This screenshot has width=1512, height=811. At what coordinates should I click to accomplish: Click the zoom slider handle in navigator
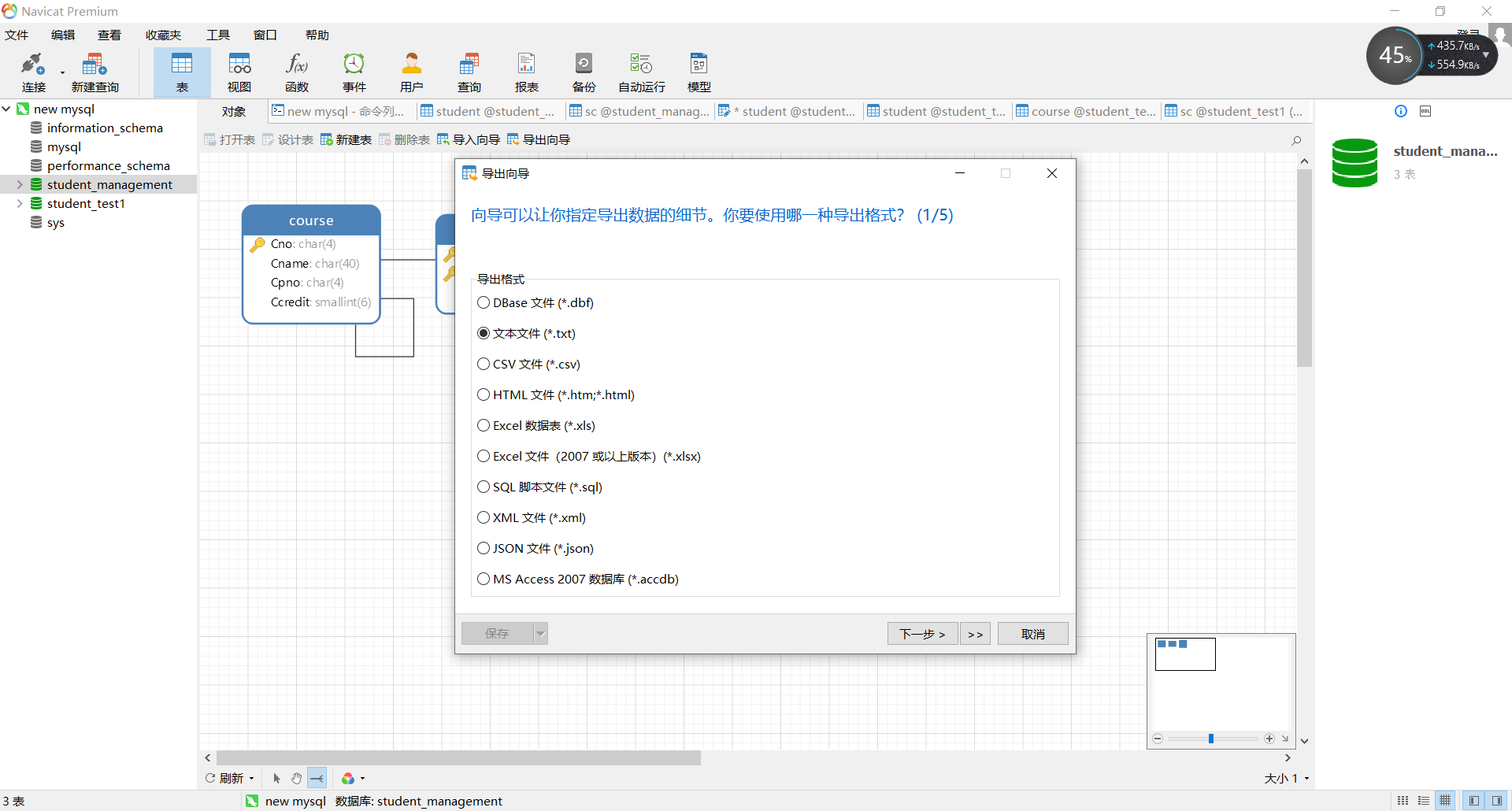point(1211,739)
